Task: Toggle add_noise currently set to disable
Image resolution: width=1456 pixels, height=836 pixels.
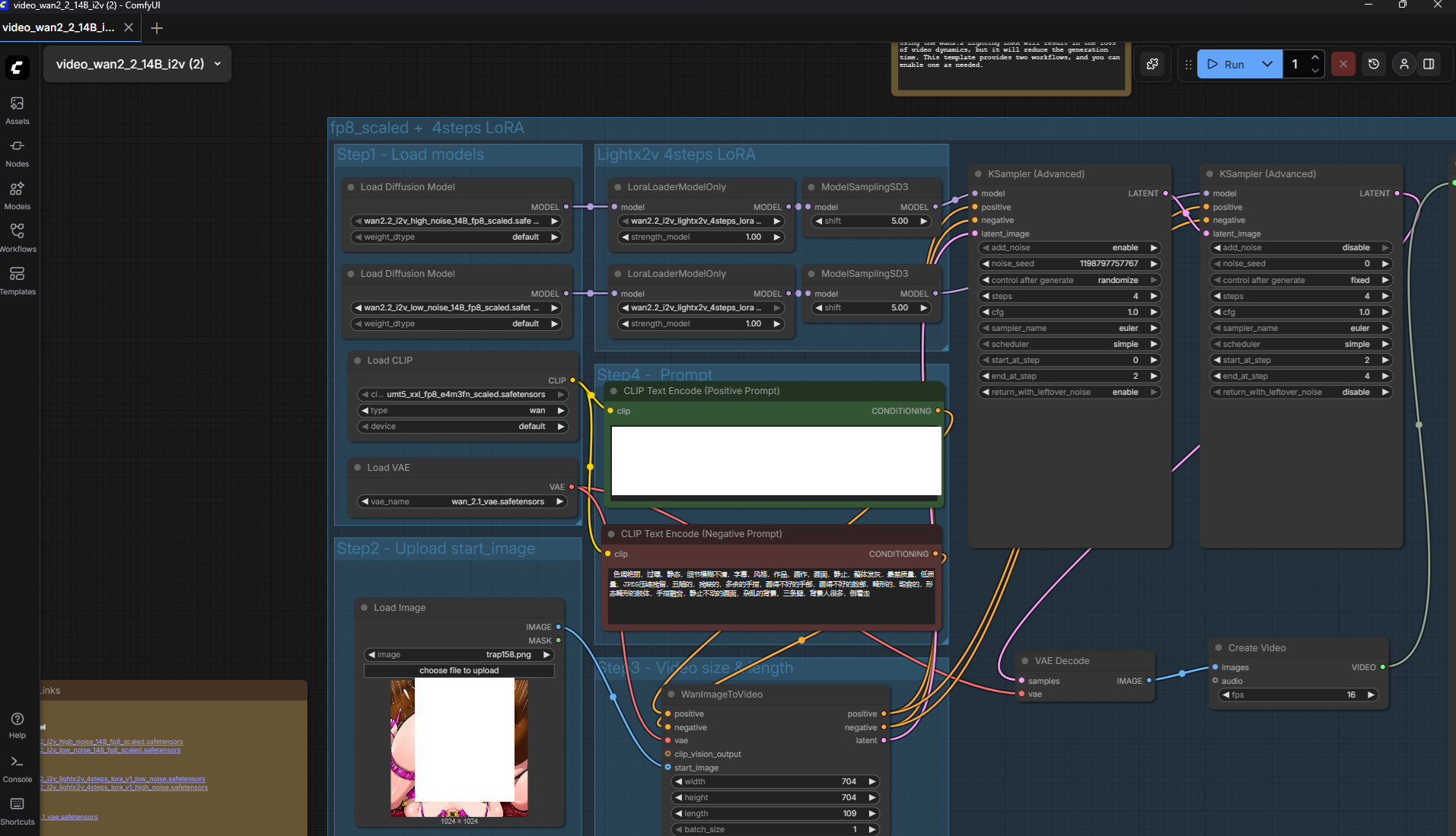Action: (x=1301, y=248)
